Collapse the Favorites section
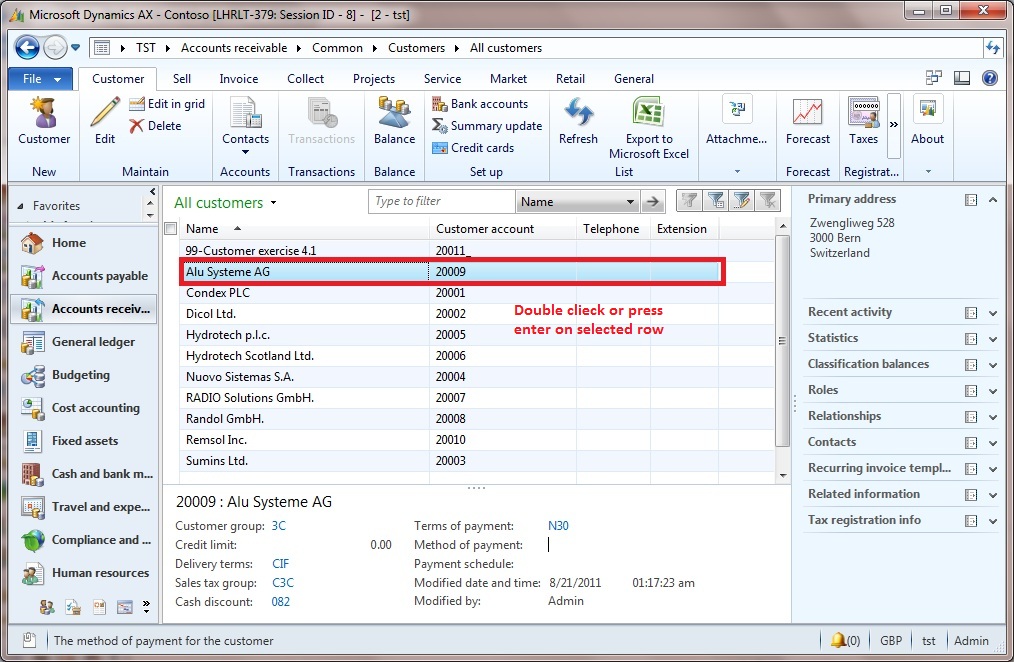This screenshot has width=1014, height=662. pyautogui.click(x=20, y=206)
